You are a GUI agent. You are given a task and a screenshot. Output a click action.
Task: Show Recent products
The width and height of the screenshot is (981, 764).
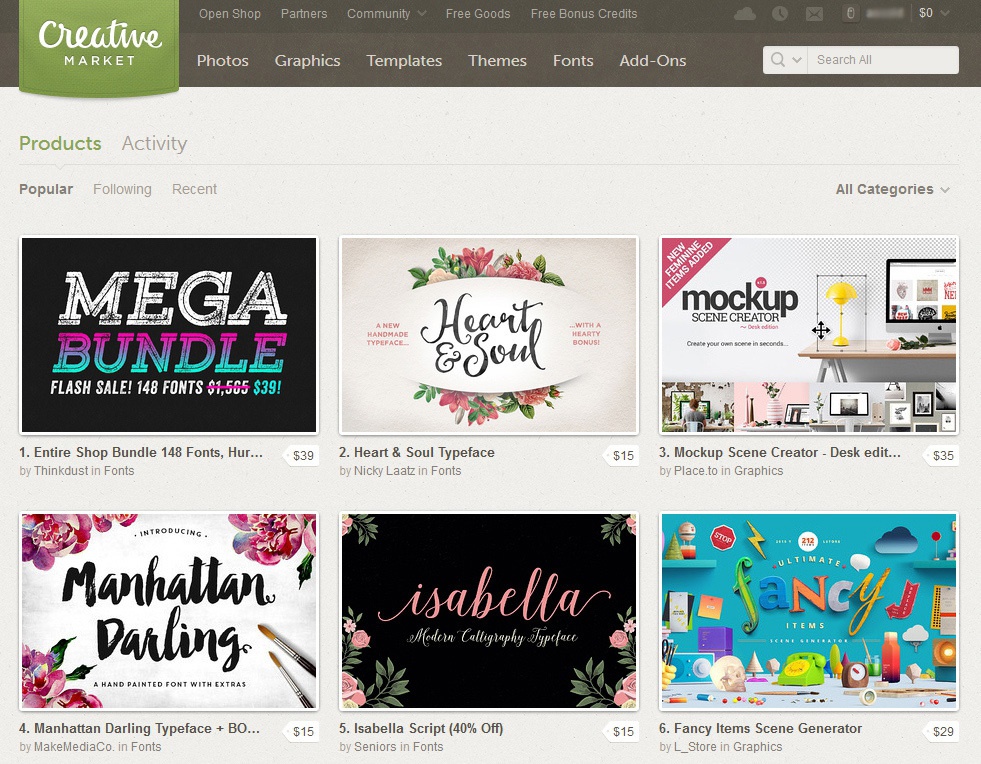[x=194, y=189]
